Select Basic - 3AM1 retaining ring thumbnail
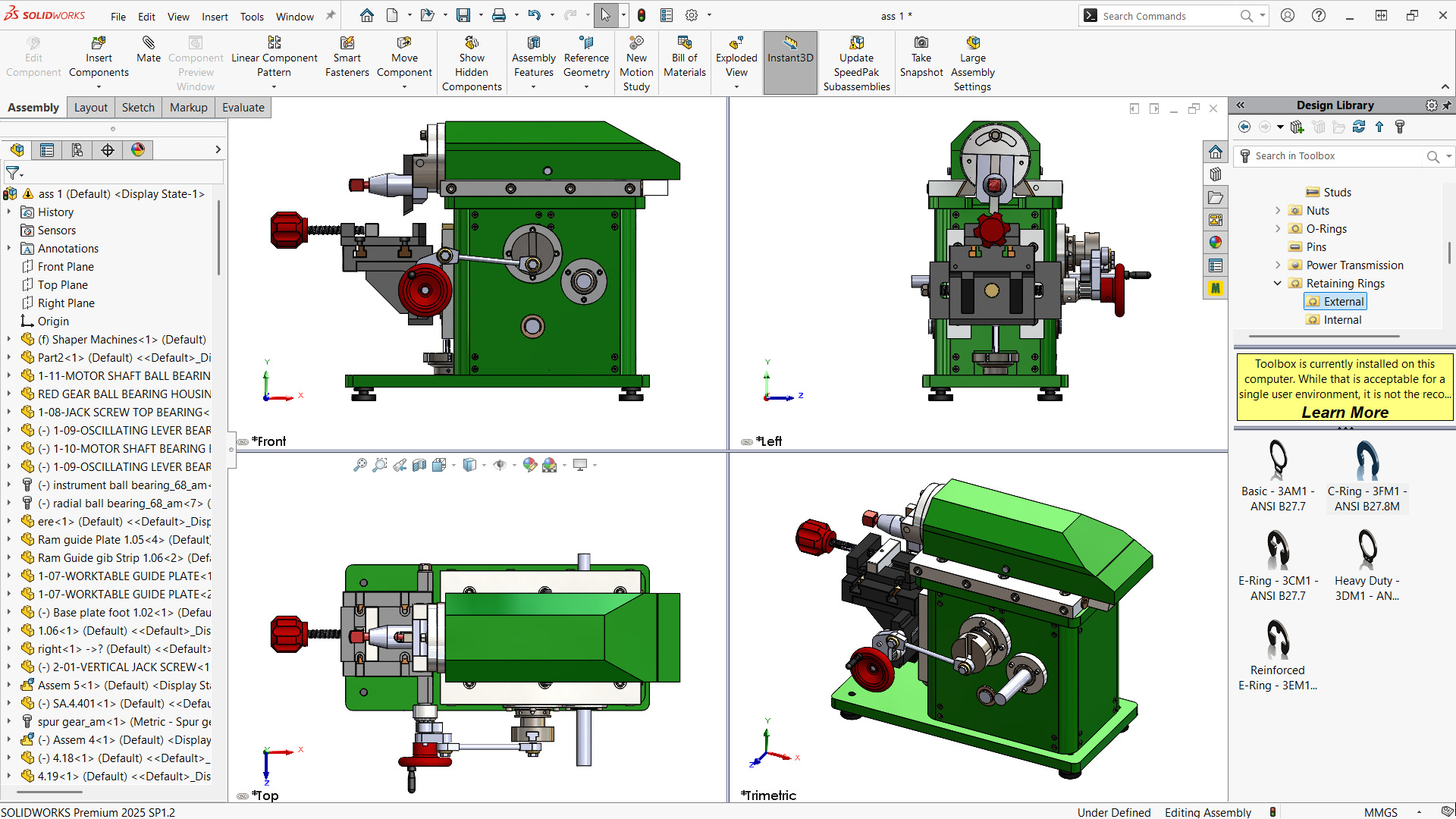1456x819 pixels. click(x=1278, y=476)
